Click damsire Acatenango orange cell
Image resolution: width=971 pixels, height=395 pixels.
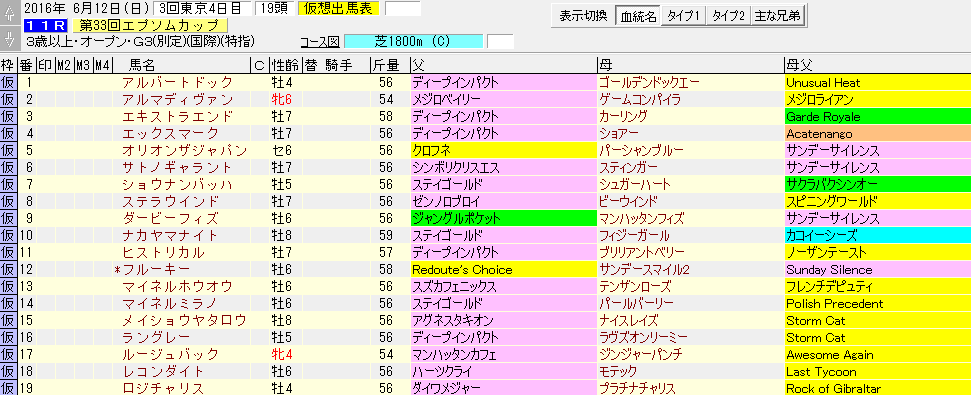[x=877, y=134]
